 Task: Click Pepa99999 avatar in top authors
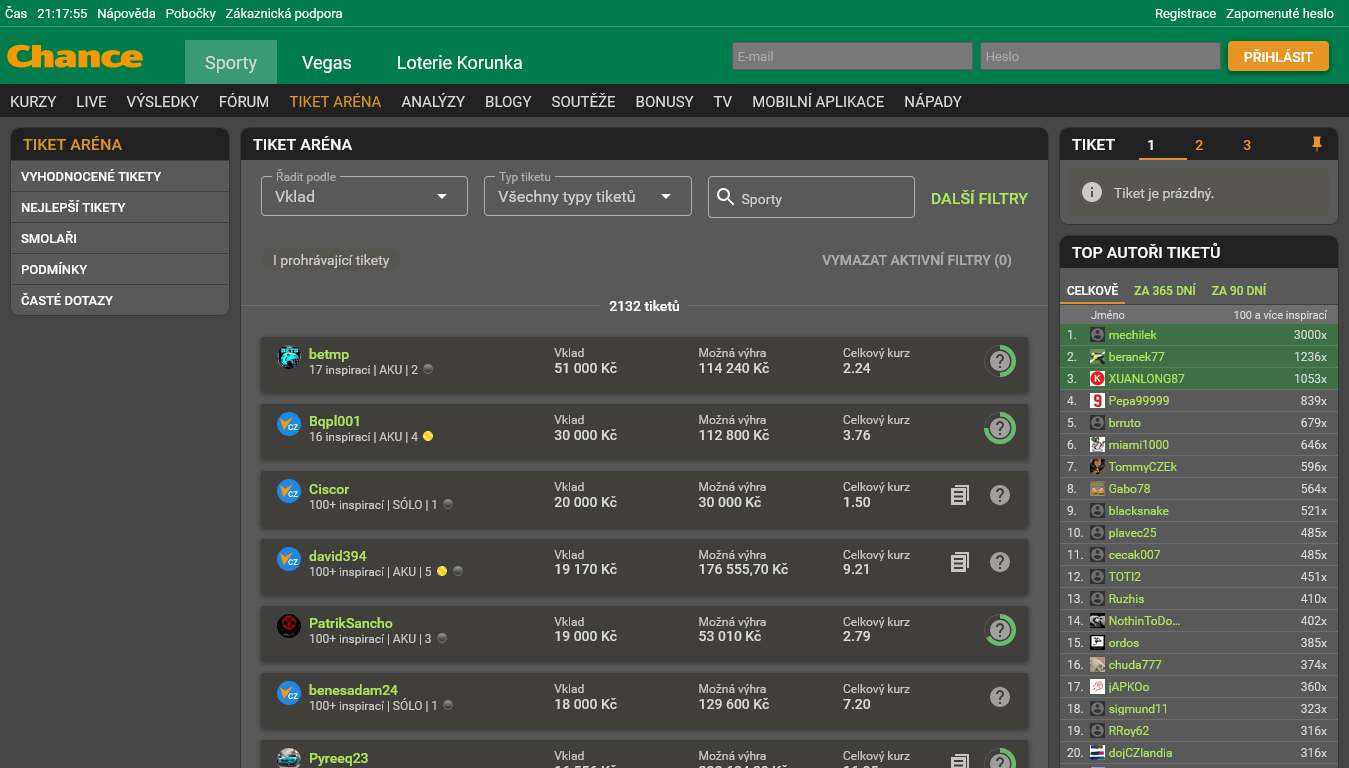tap(1097, 401)
